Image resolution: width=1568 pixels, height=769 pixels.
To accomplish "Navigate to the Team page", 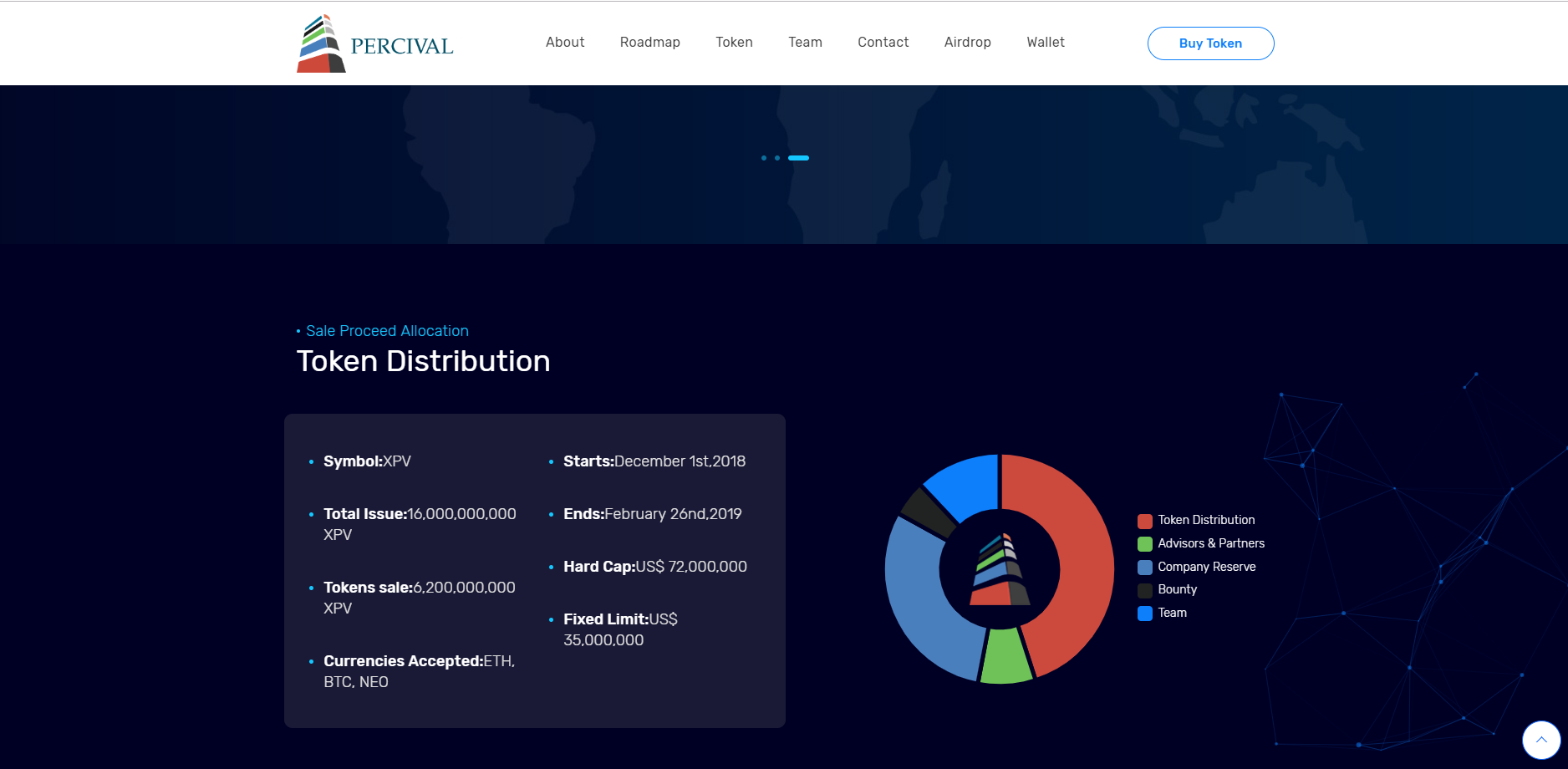I will point(805,42).
